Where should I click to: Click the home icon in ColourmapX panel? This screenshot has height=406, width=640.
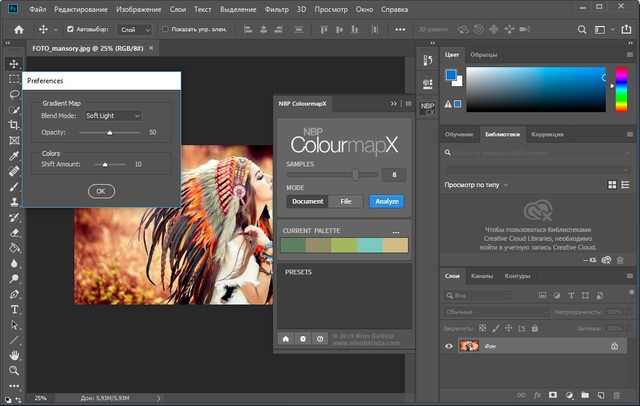pos(285,338)
